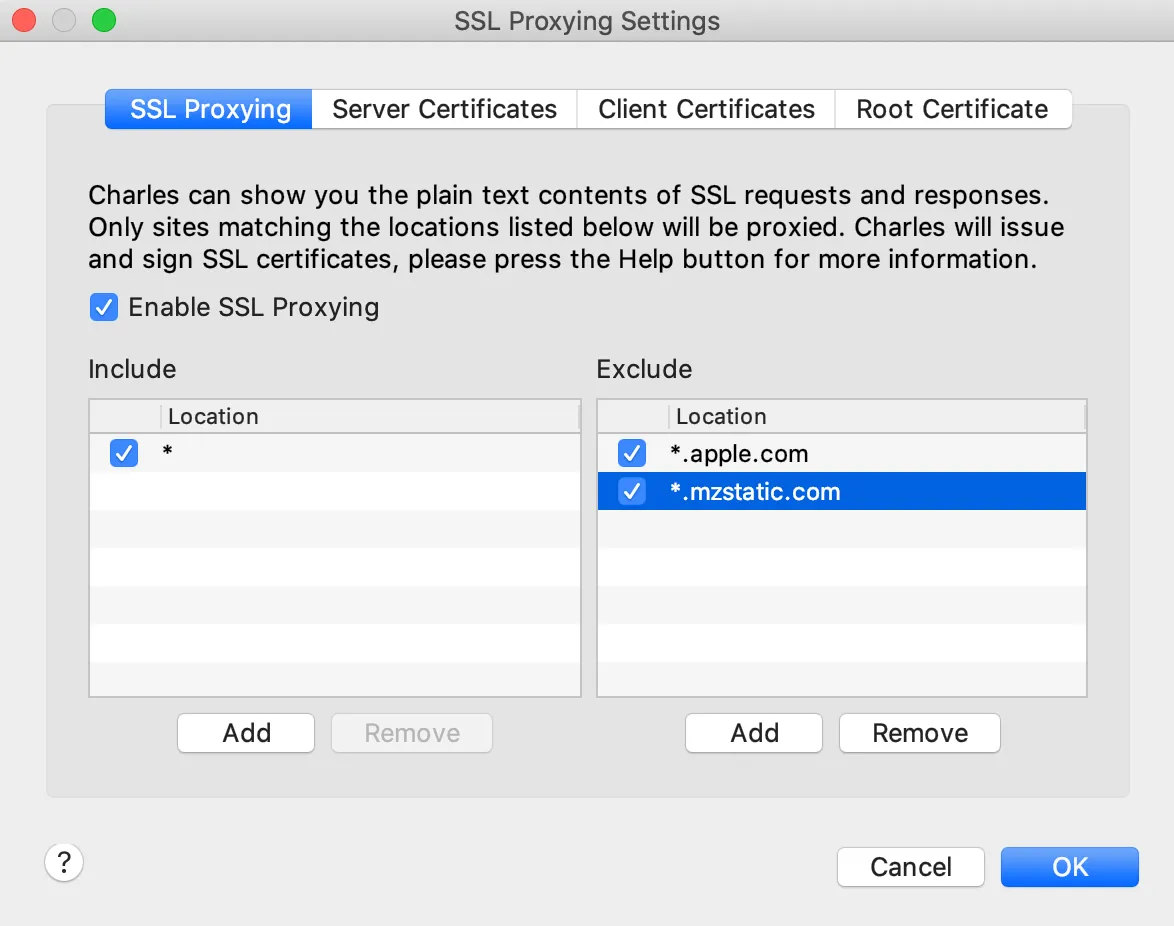Toggle Enable SSL Proxying checkbox
This screenshot has height=926, width=1174.
(104, 307)
